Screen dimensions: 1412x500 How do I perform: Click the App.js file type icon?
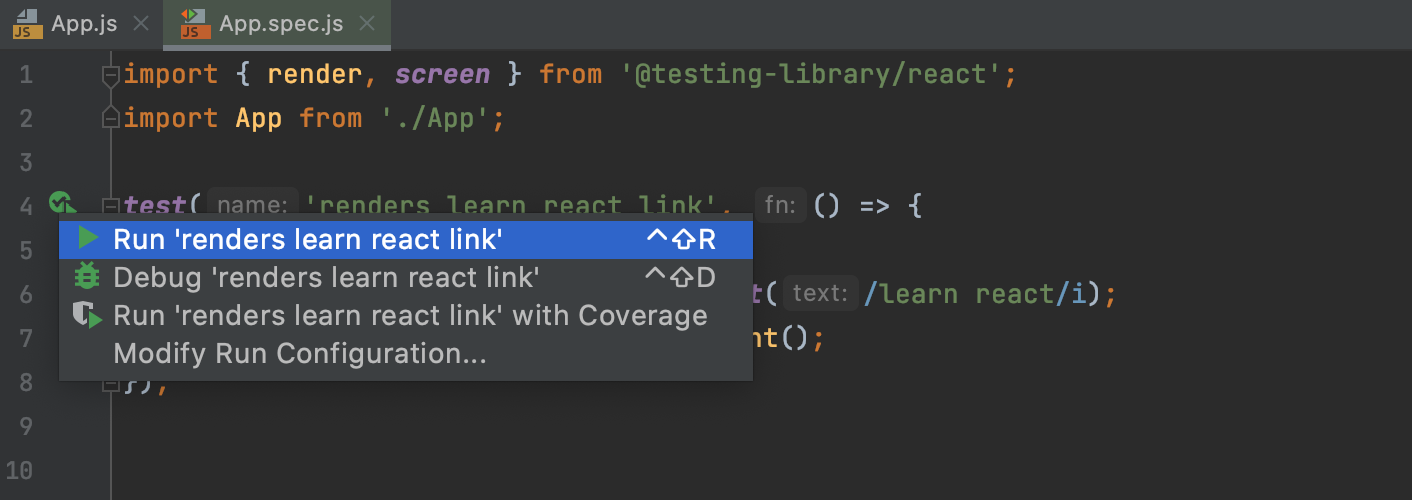[x=27, y=24]
